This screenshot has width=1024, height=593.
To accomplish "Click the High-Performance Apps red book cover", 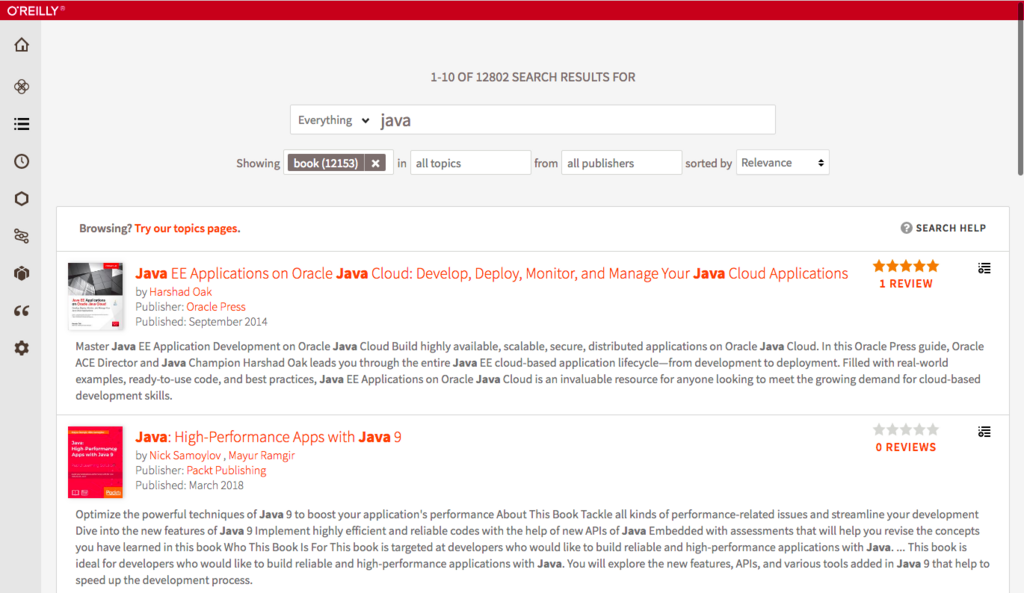I will click(x=95, y=462).
